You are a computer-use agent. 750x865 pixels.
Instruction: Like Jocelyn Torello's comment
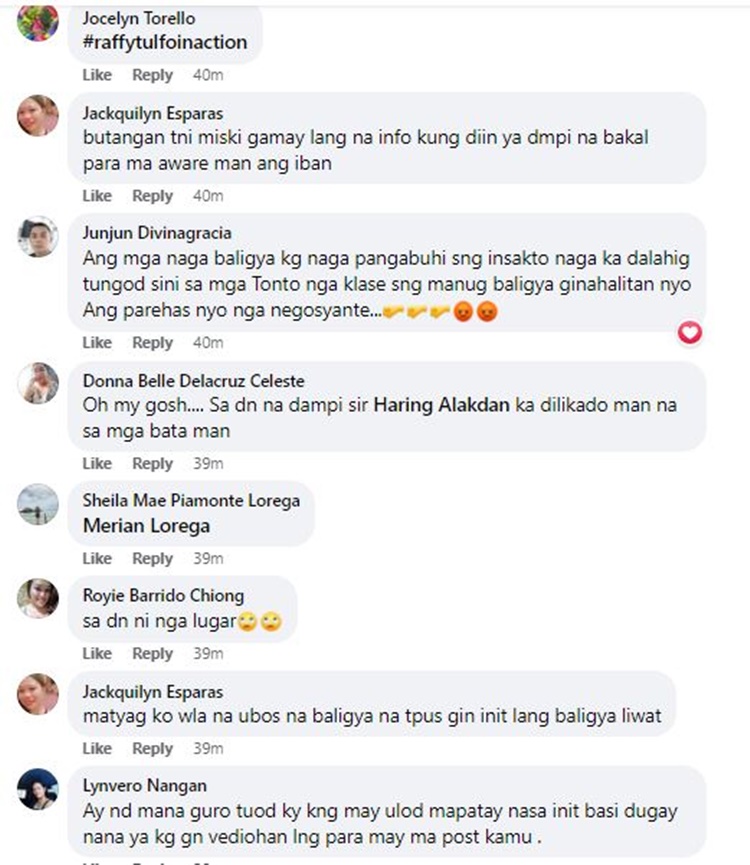[97, 75]
